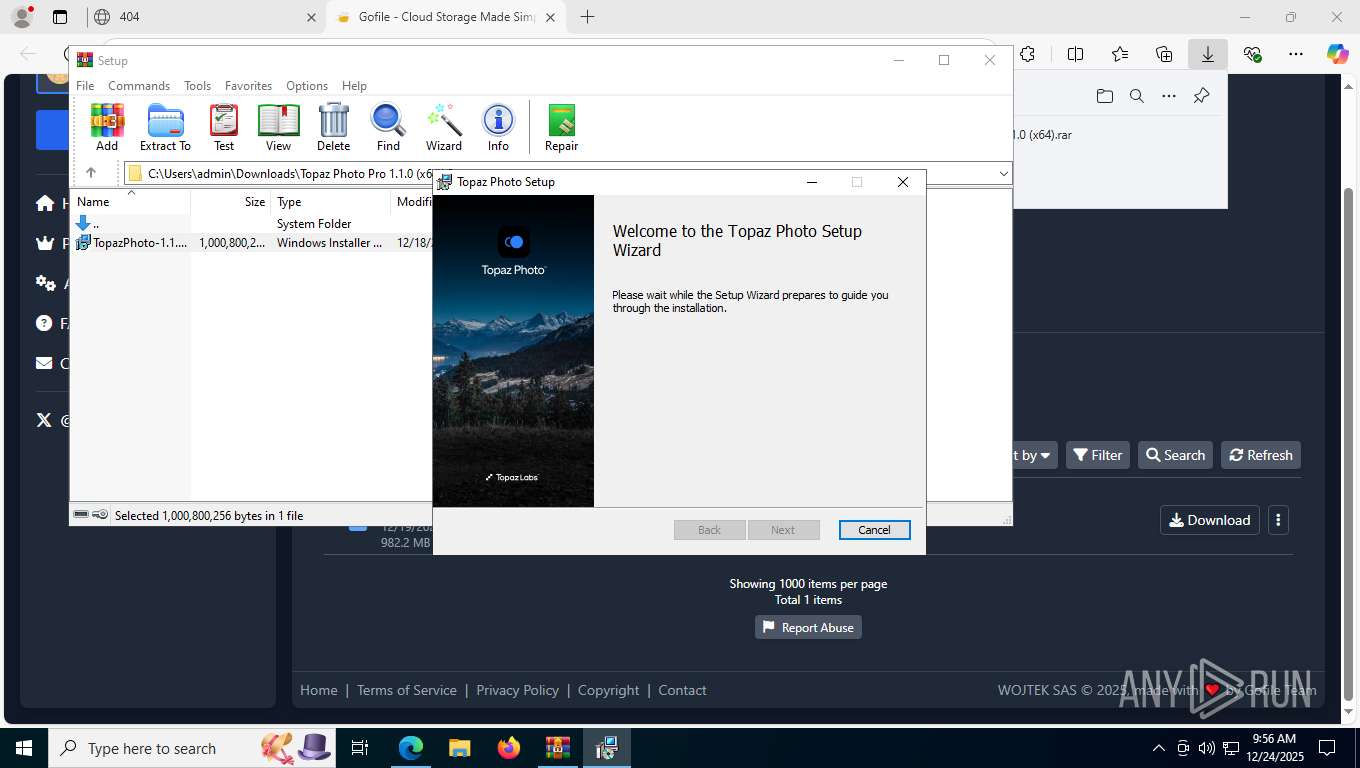Click the Gofile Search button

pos(1175,455)
